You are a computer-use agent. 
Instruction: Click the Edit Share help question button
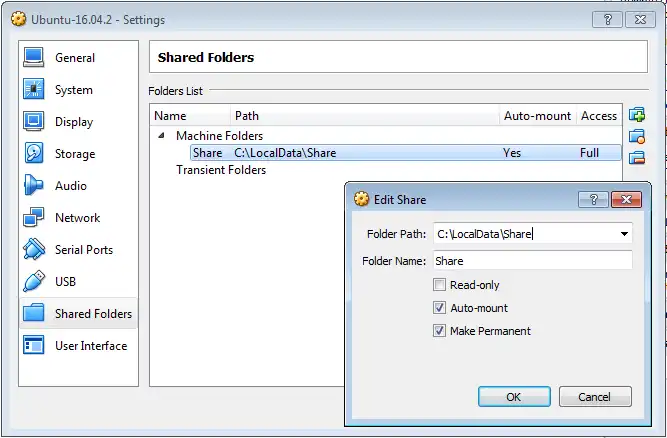593,199
